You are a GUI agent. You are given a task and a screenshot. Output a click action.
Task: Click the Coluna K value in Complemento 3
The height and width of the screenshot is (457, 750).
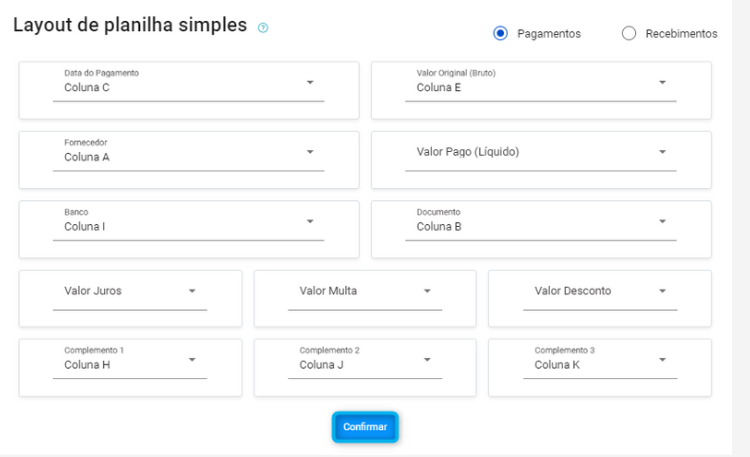click(557, 365)
